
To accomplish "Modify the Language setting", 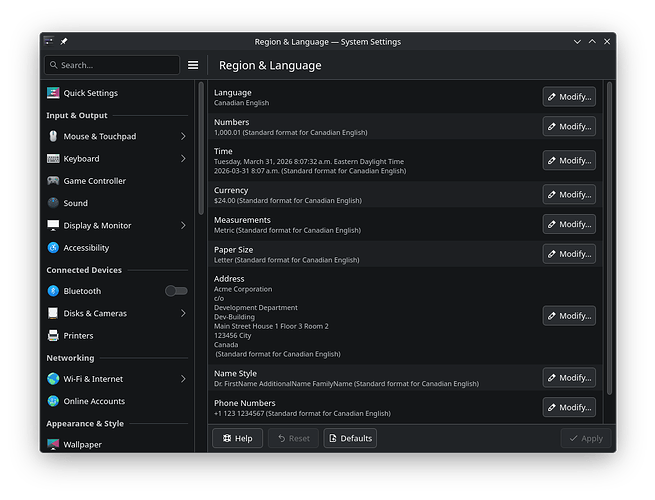I will [x=569, y=97].
